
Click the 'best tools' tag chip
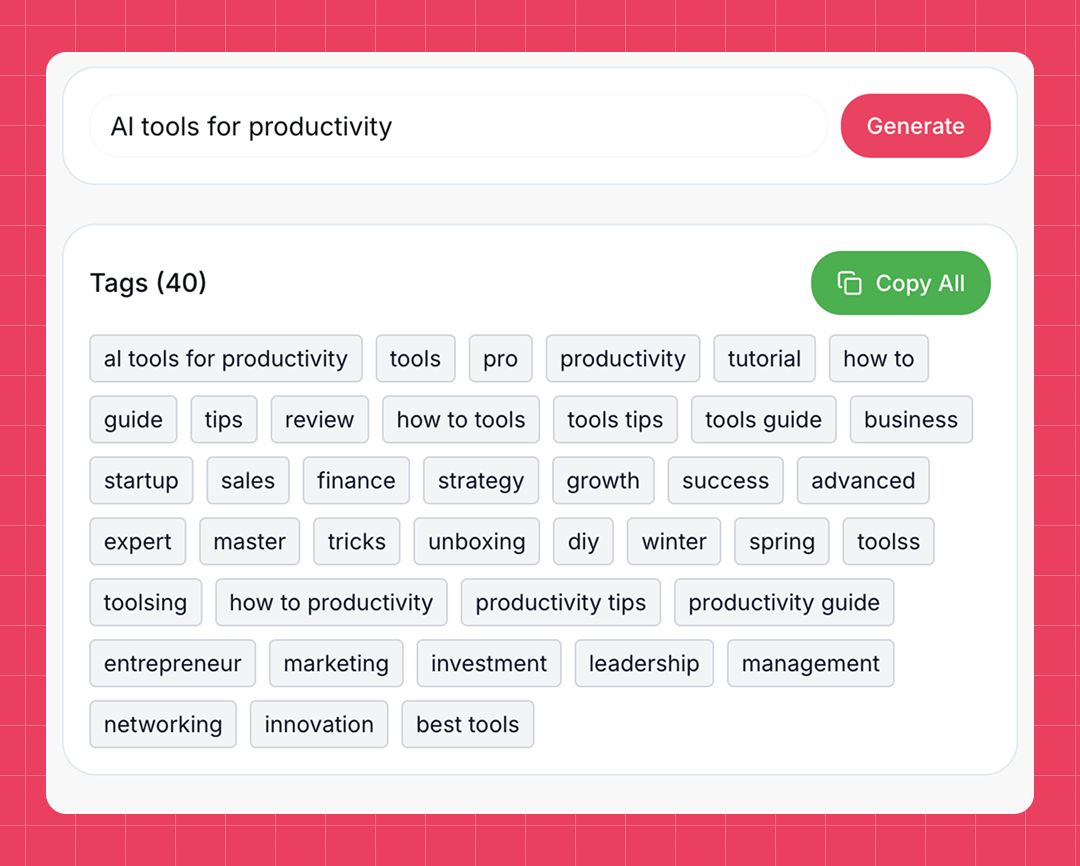pyautogui.click(x=467, y=725)
